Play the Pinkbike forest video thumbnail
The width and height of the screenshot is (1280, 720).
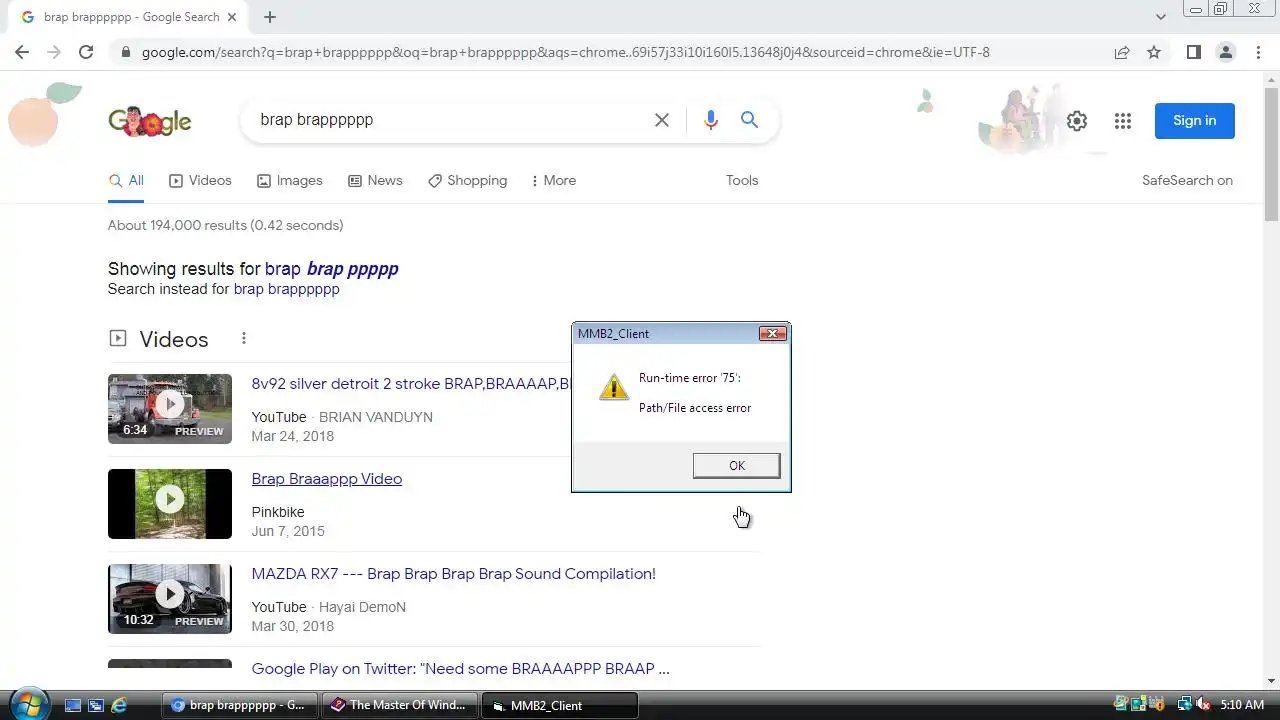click(170, 504)
